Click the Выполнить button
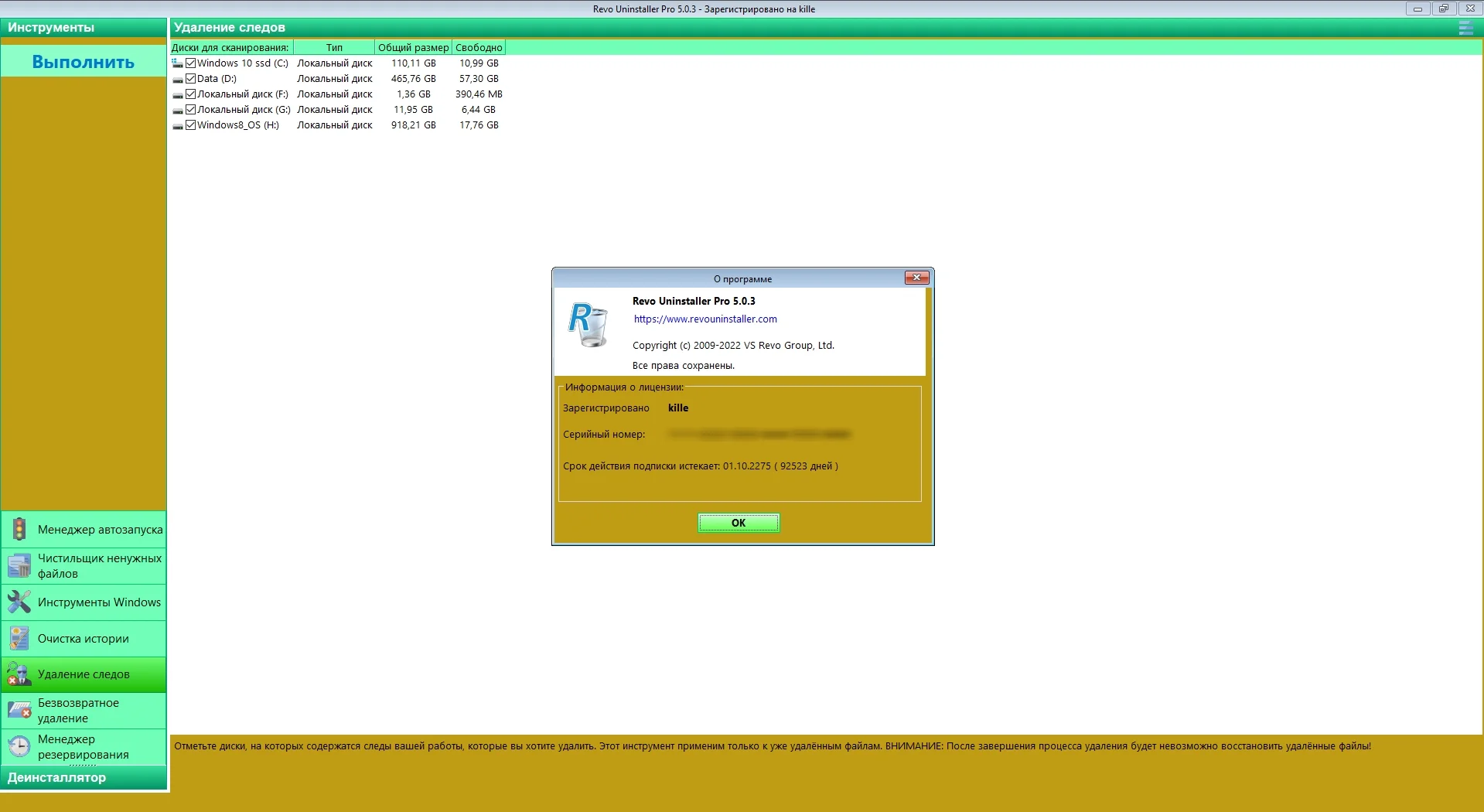The height and width of the screenshot is (812, 1484). [x=84, y=62]
